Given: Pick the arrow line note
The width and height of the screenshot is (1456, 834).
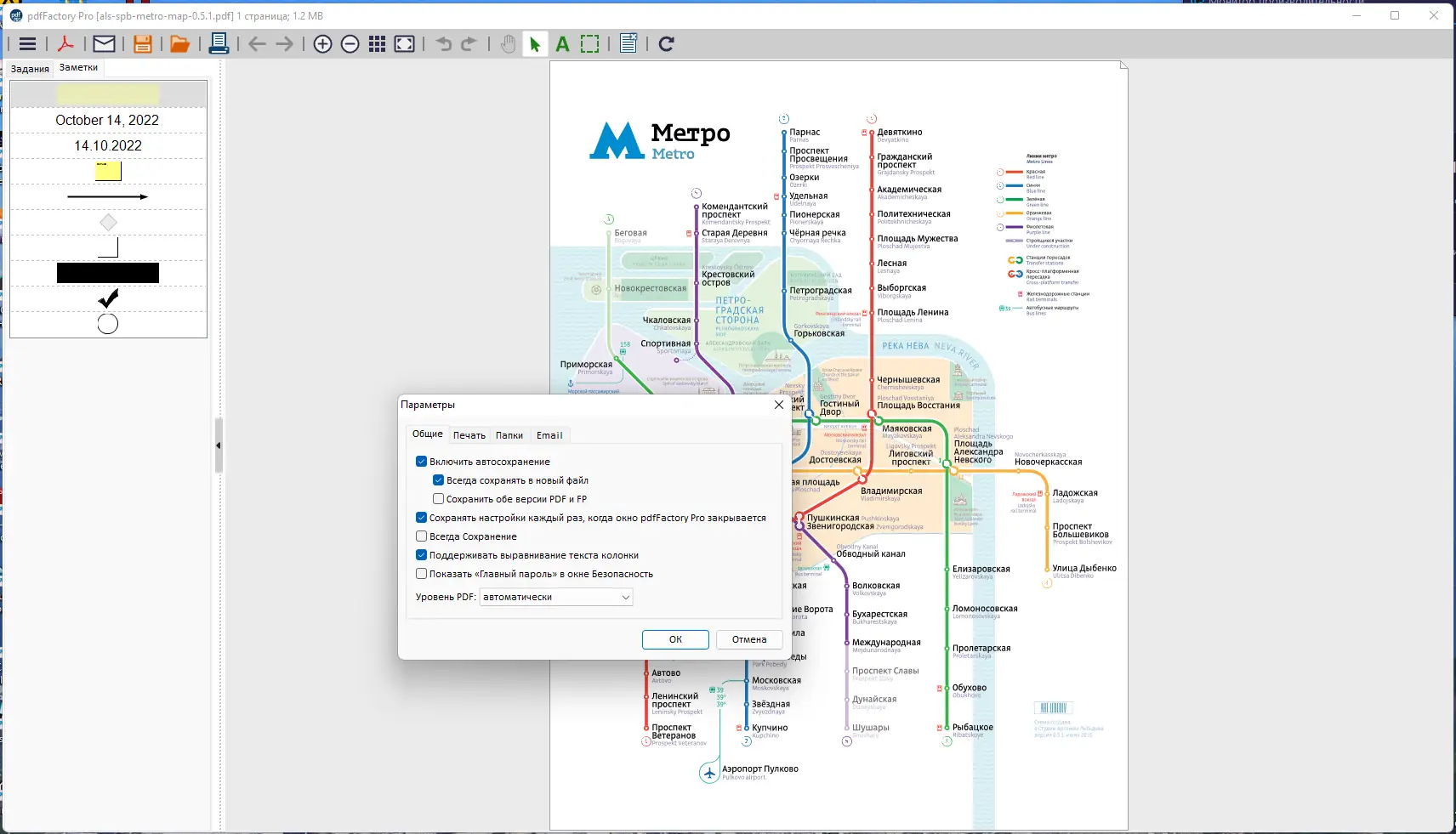Looking at the screenshot, I should click(108, 197).
